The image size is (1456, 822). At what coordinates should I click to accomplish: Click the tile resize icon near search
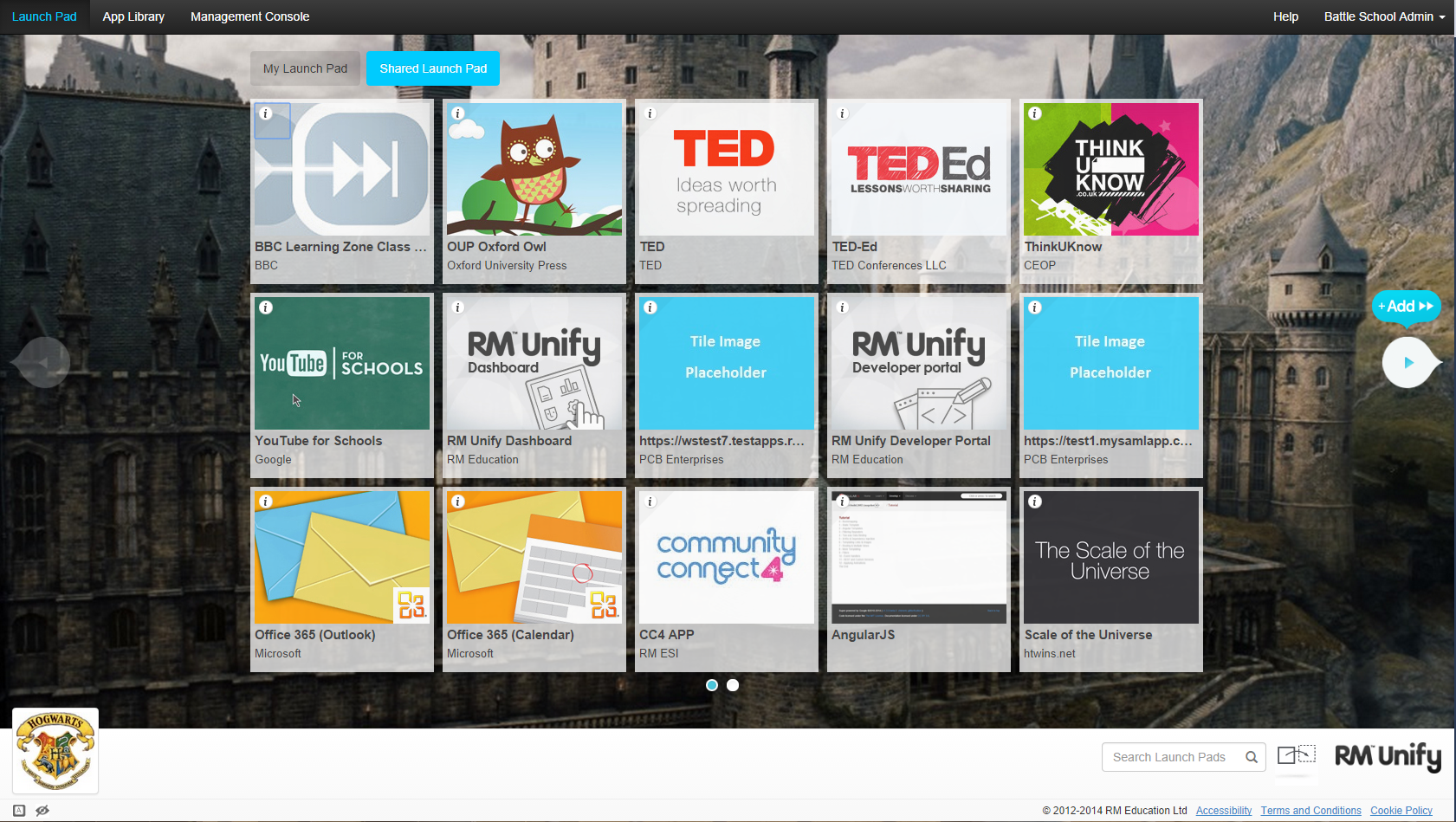(x=1297, y=754)
